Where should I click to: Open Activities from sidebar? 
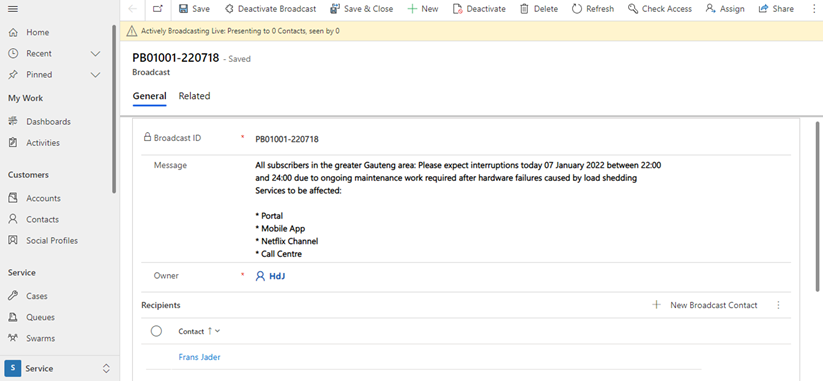point(43,143)
